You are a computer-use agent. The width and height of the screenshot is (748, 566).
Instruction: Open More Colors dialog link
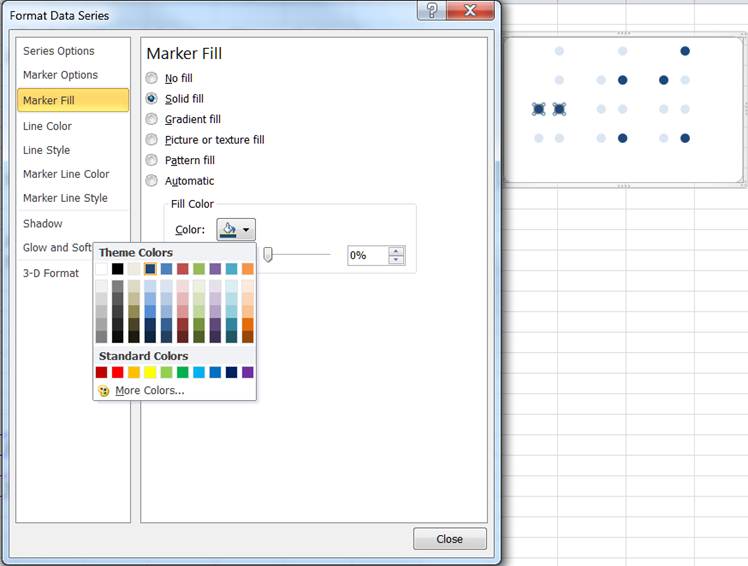150,391
